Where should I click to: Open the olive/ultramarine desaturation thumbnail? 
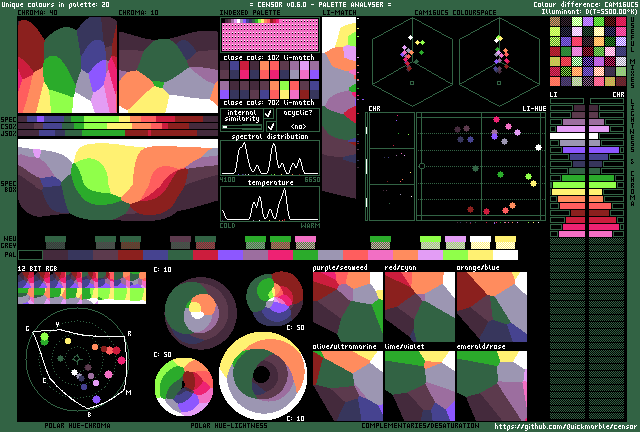point(348,385)
